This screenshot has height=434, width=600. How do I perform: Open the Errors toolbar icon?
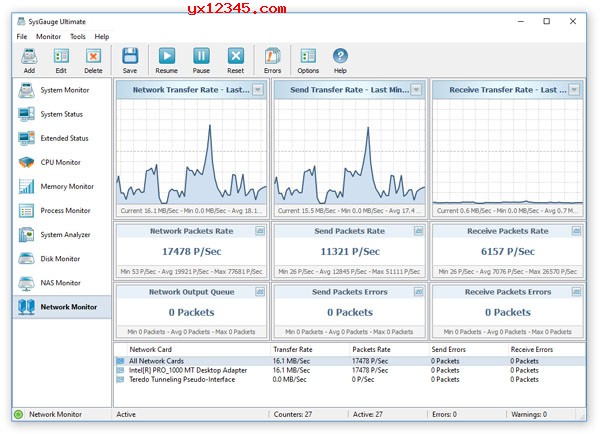272,56
